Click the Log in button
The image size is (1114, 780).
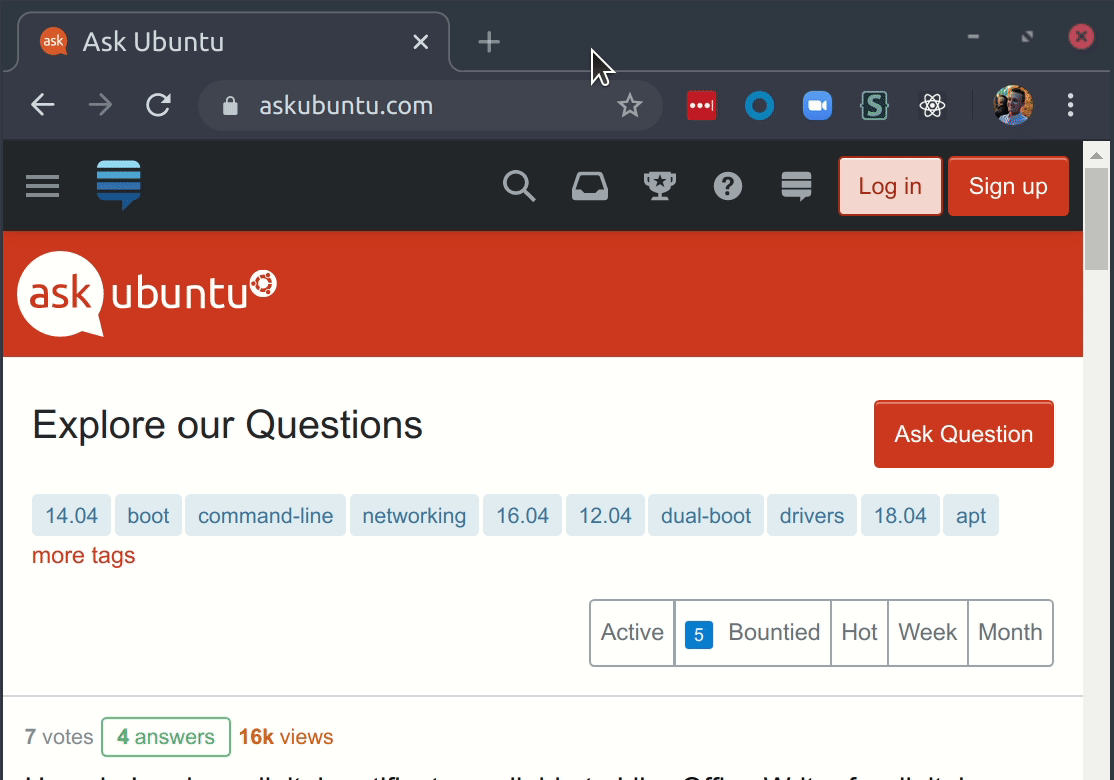[x=890, y=186]
